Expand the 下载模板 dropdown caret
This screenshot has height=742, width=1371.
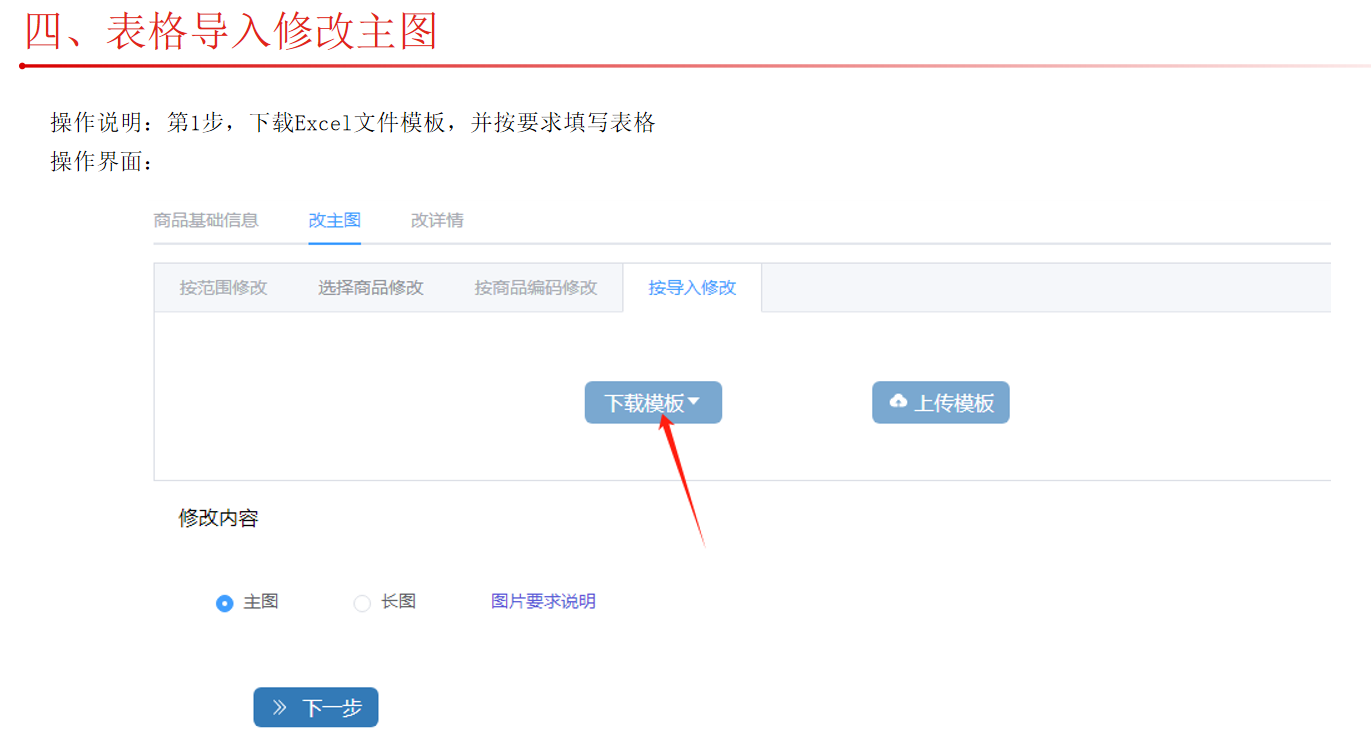(x=695, y=402)
